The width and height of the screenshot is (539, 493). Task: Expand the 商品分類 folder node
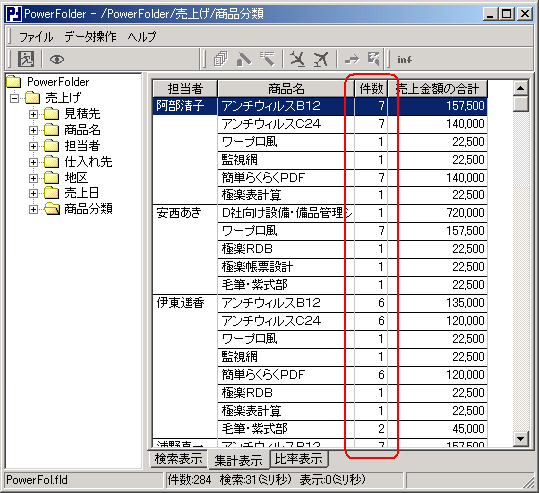coord(33,209)
